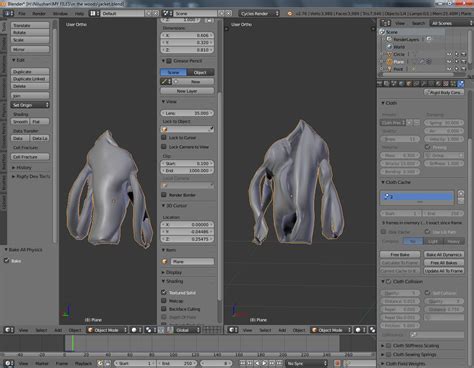Open the No Sync playback dropdown
This screenshot has width=474, height=368.
[x=307, y=363]
